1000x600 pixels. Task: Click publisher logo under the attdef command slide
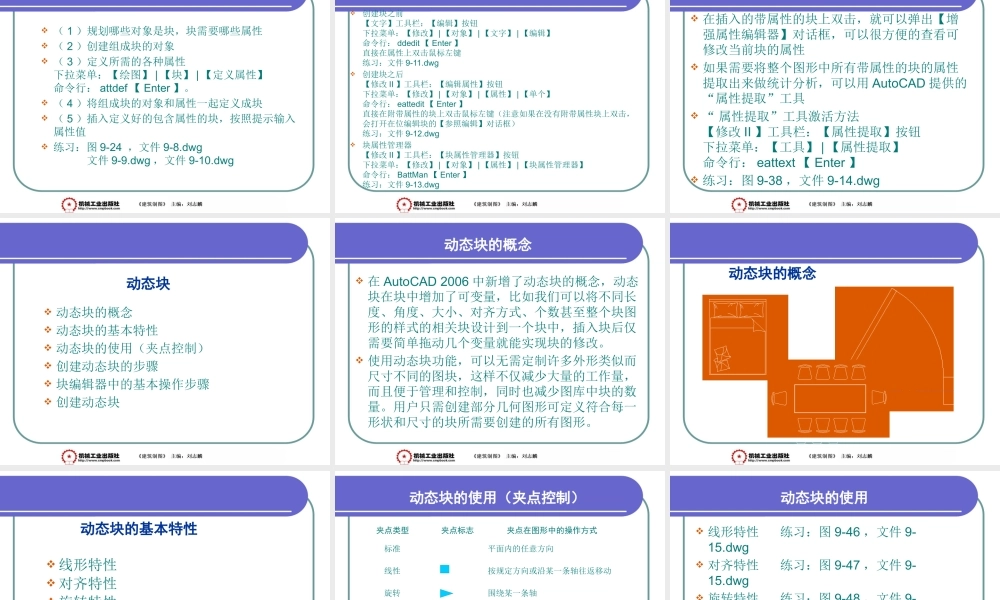point(90,205)
